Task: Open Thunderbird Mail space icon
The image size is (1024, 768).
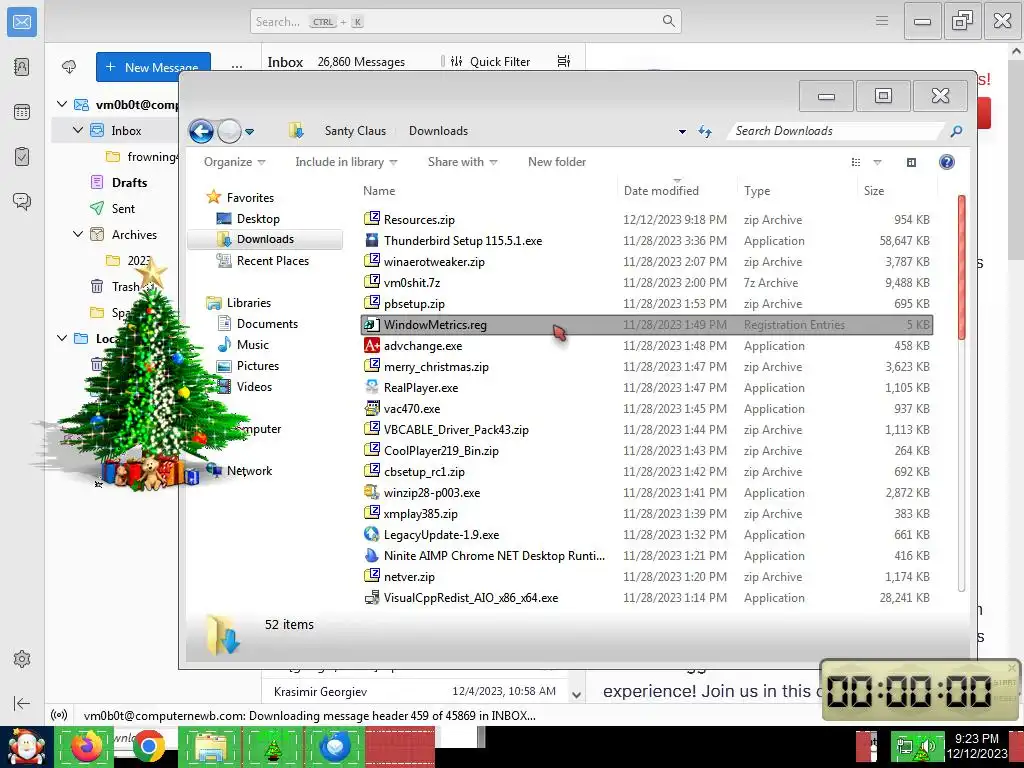Action: pos(22,22)
